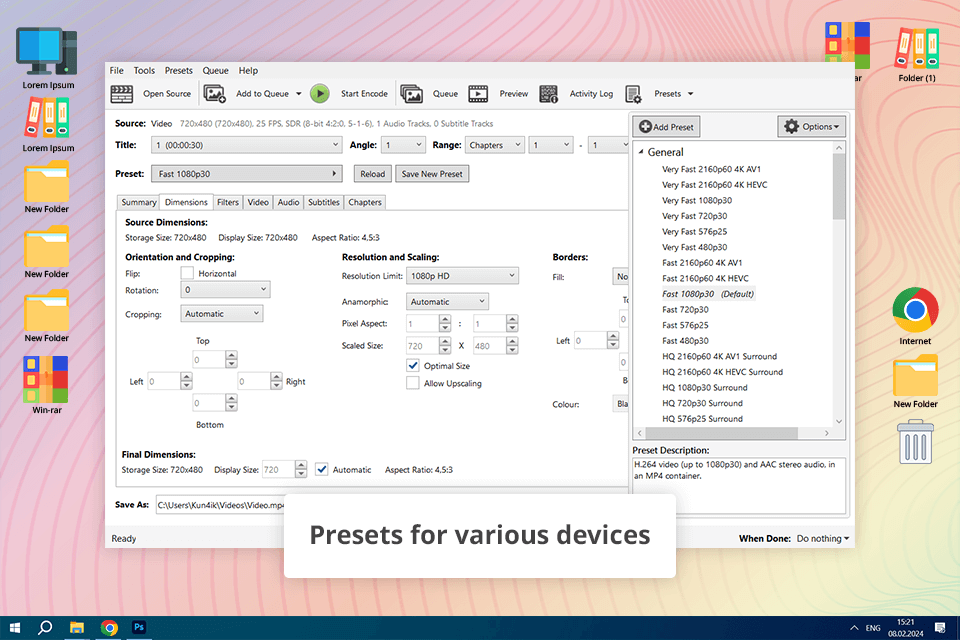Click the Open Source clapperboard icon

tap(122, 94)
